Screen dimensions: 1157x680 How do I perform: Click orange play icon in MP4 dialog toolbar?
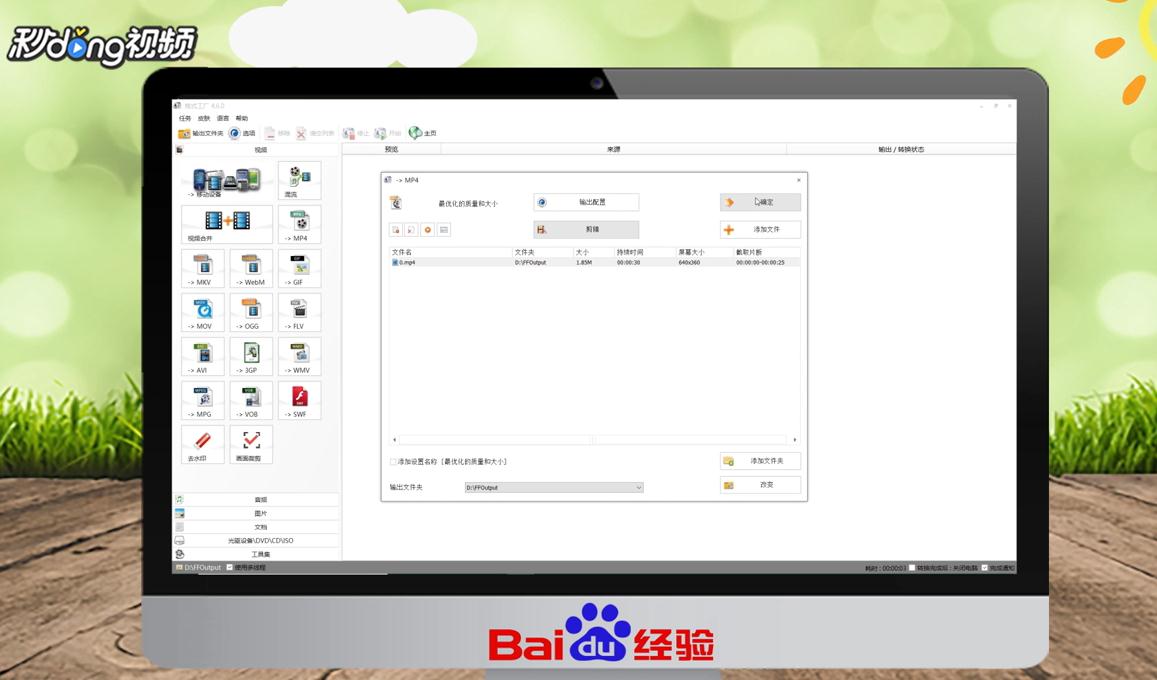(x=428, y=230)
